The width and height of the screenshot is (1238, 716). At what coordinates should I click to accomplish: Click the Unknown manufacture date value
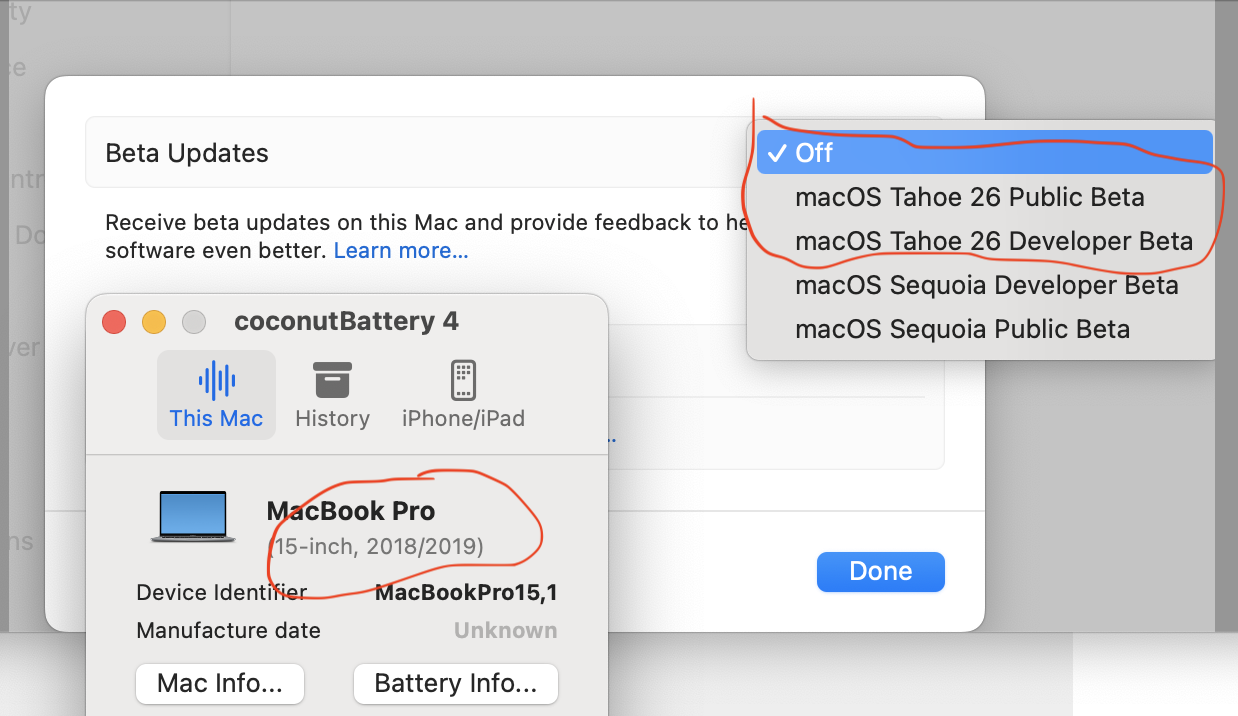click(505, 631)
